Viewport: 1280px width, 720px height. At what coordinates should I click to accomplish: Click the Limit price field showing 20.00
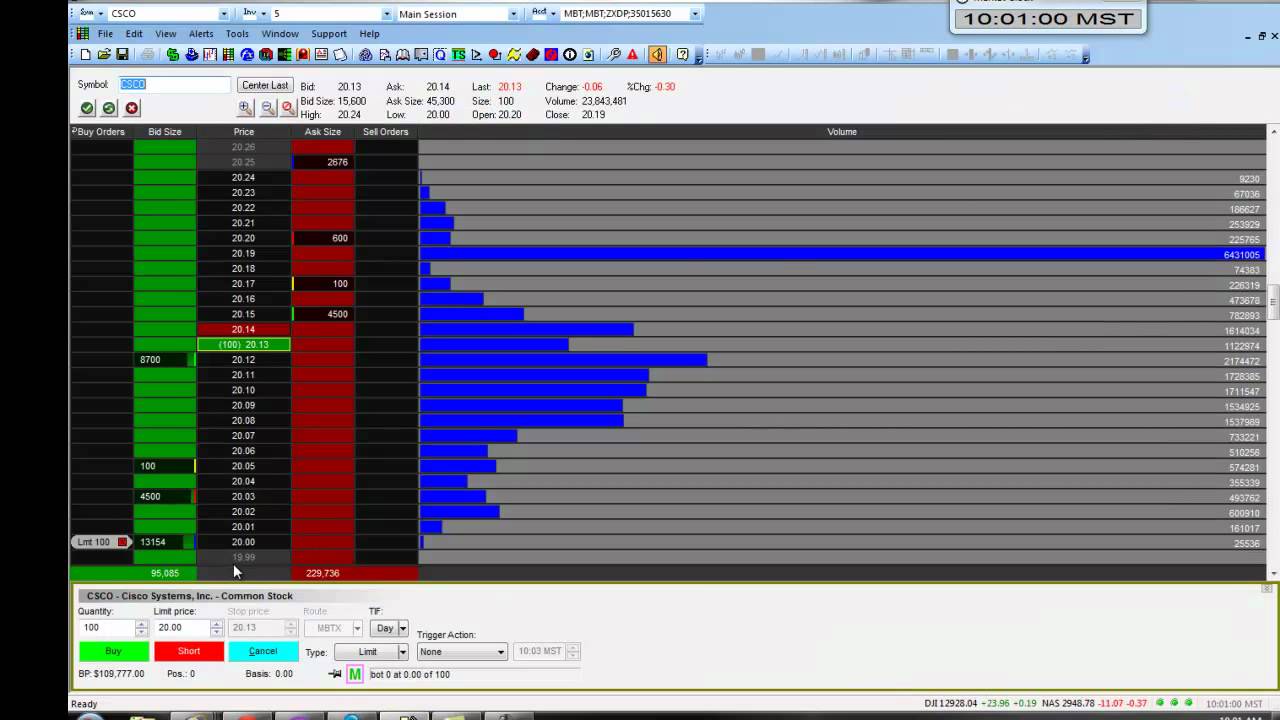[181, 628]
